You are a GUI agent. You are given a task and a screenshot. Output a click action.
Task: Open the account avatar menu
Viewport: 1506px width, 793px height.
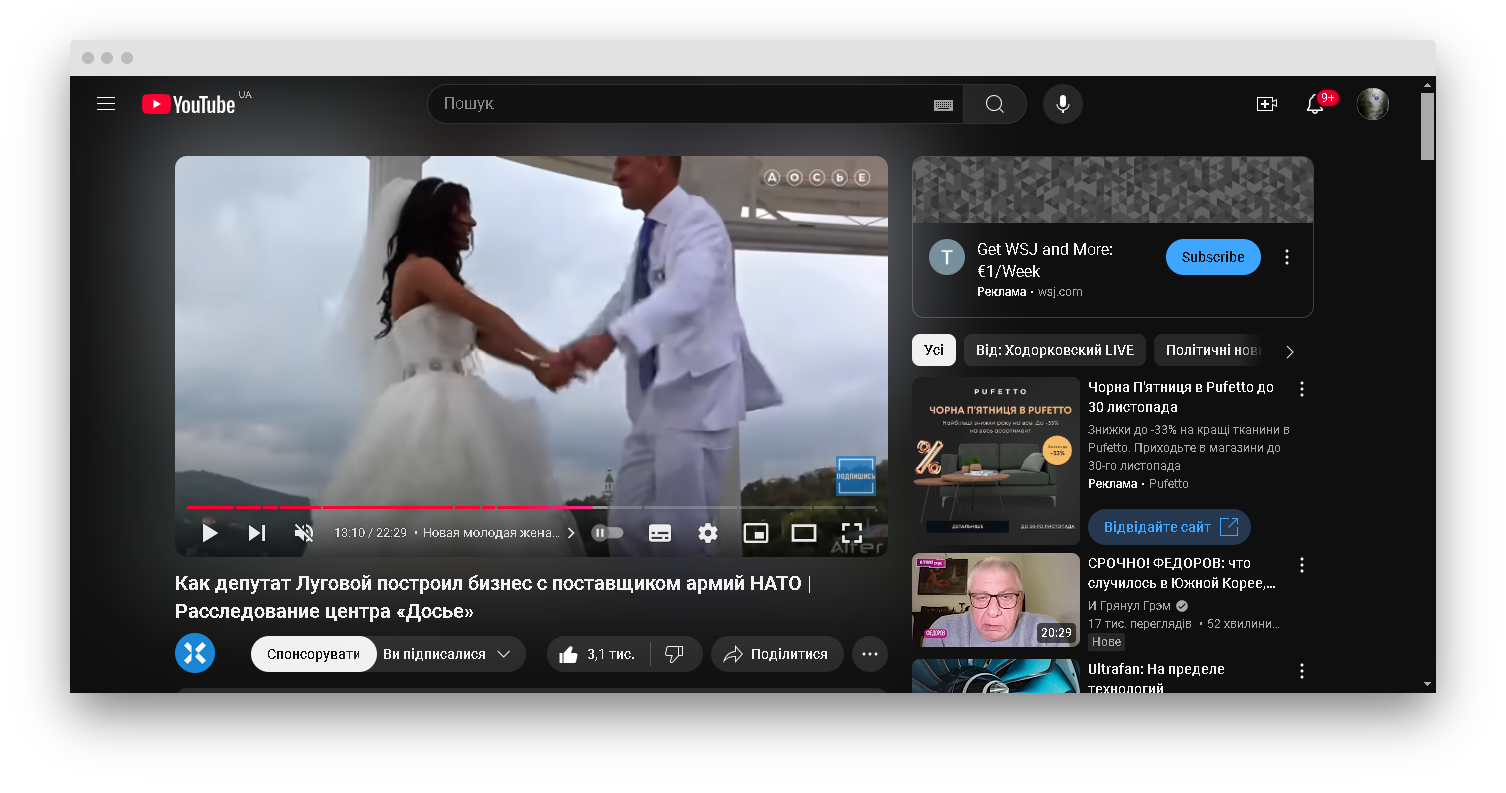click(1373, 104)
